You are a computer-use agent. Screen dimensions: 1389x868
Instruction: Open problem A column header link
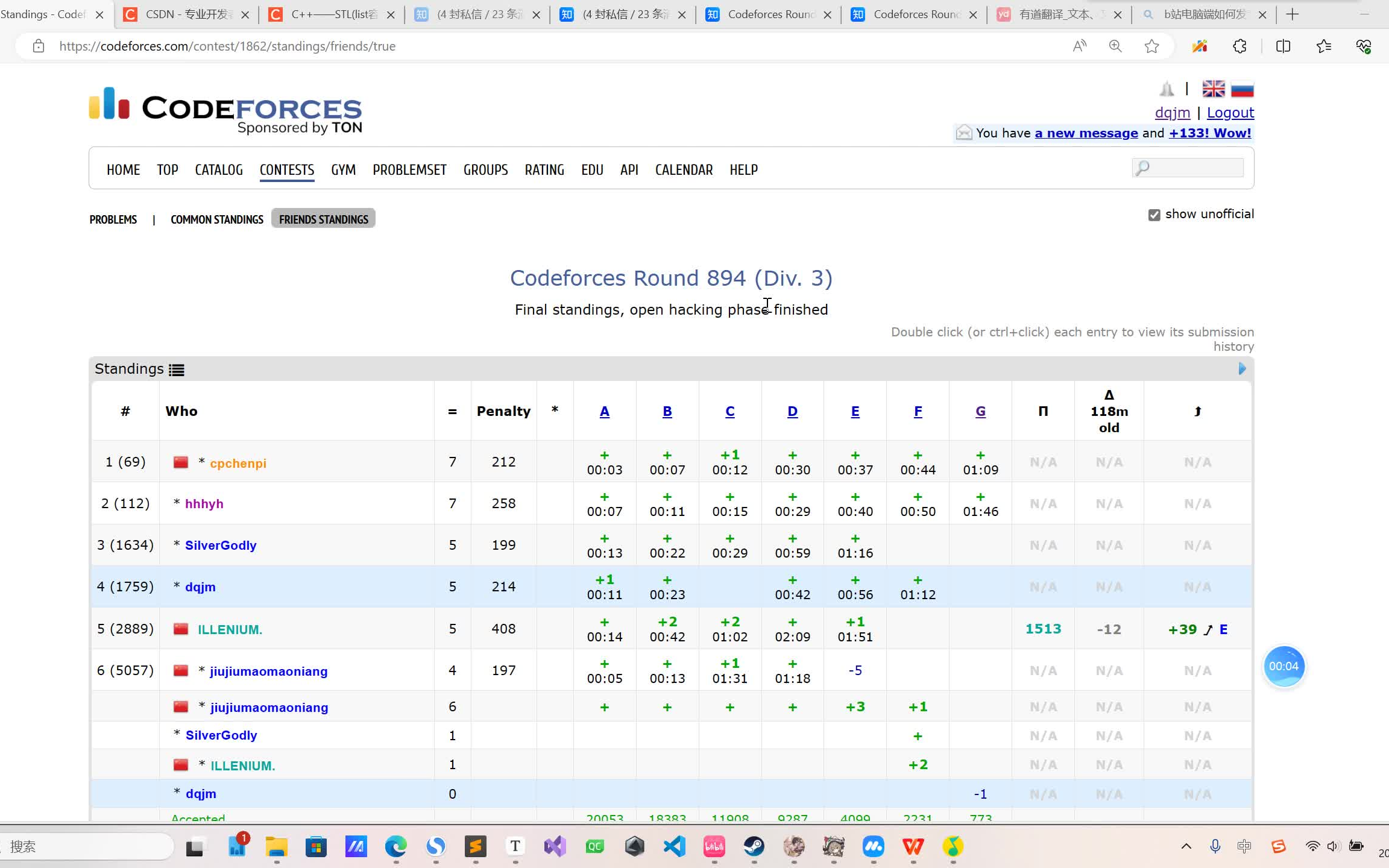point(605,411)
